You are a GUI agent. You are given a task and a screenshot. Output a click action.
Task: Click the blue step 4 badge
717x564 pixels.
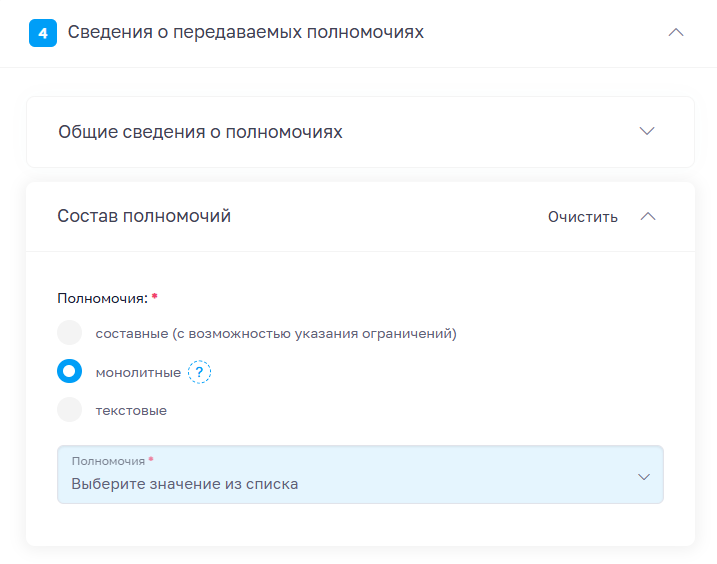43,33
